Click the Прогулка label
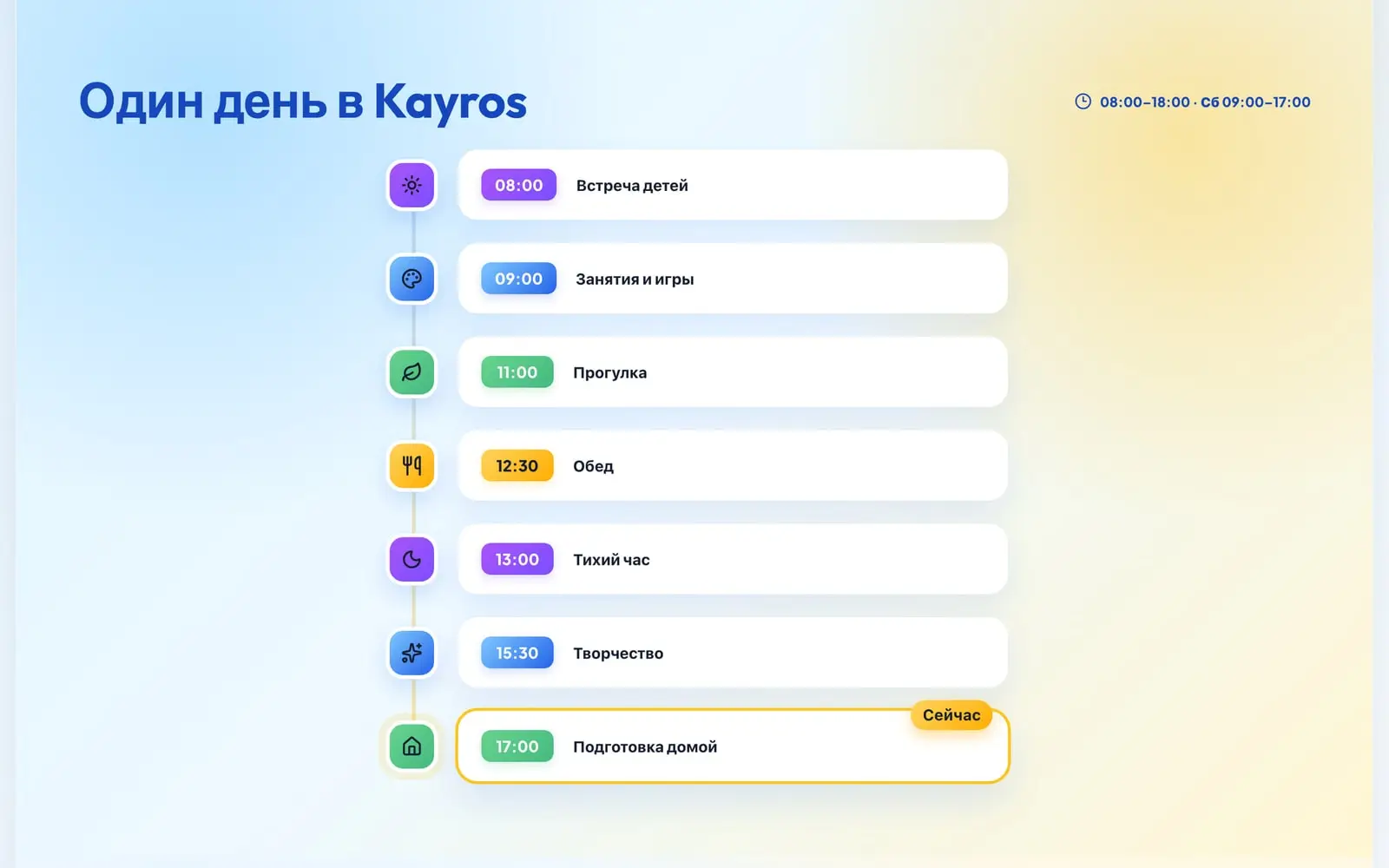This screenshot has height=868, width=1389. 609,373
